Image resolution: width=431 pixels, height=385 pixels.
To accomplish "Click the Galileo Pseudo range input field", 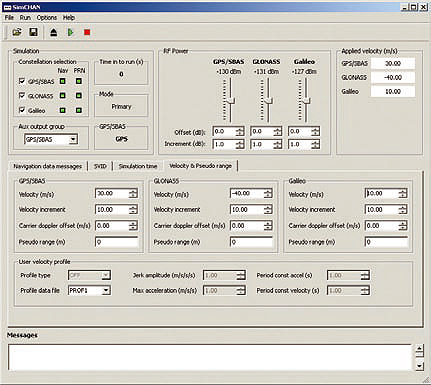I will (386, 242).
